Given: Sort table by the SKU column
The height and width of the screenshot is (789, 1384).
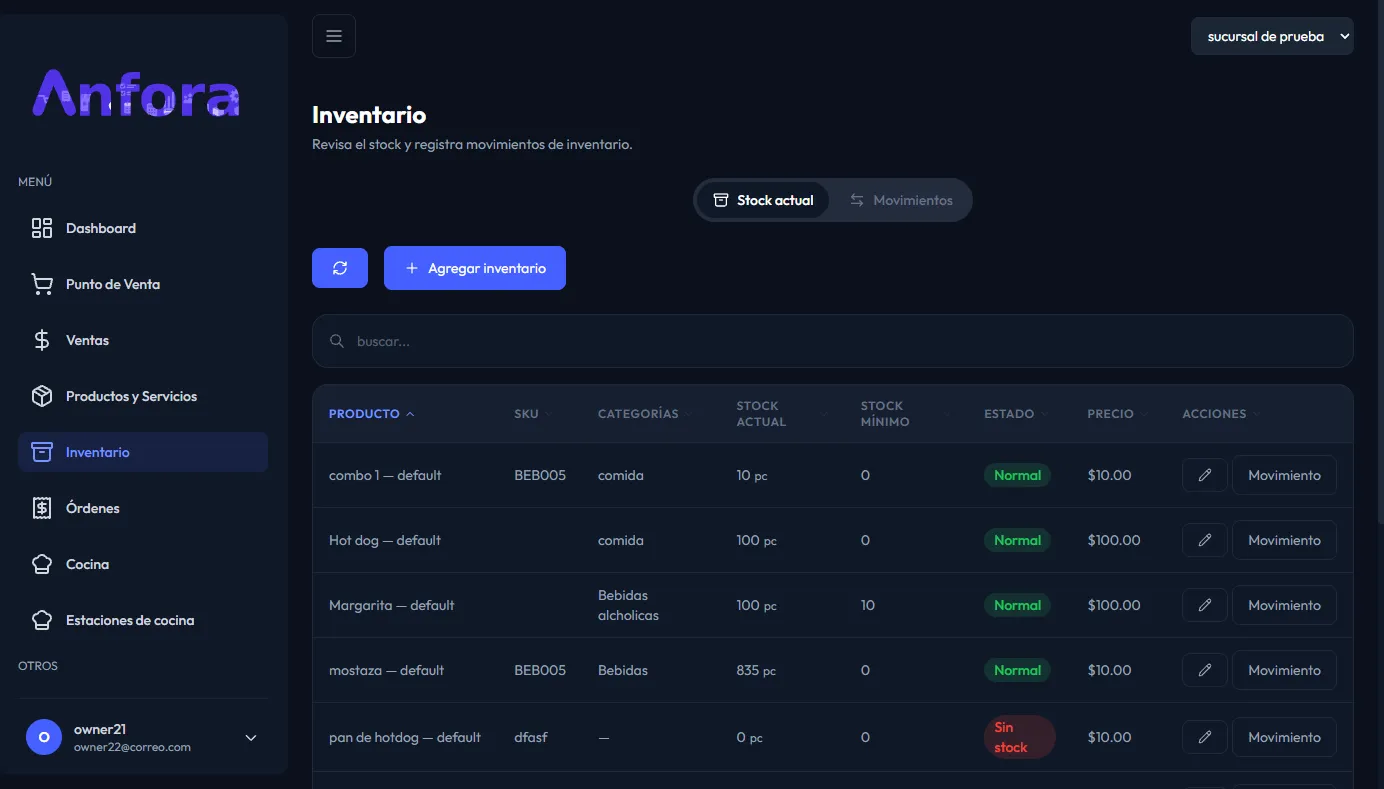Looking at the screenshot, I should (533, 414).
